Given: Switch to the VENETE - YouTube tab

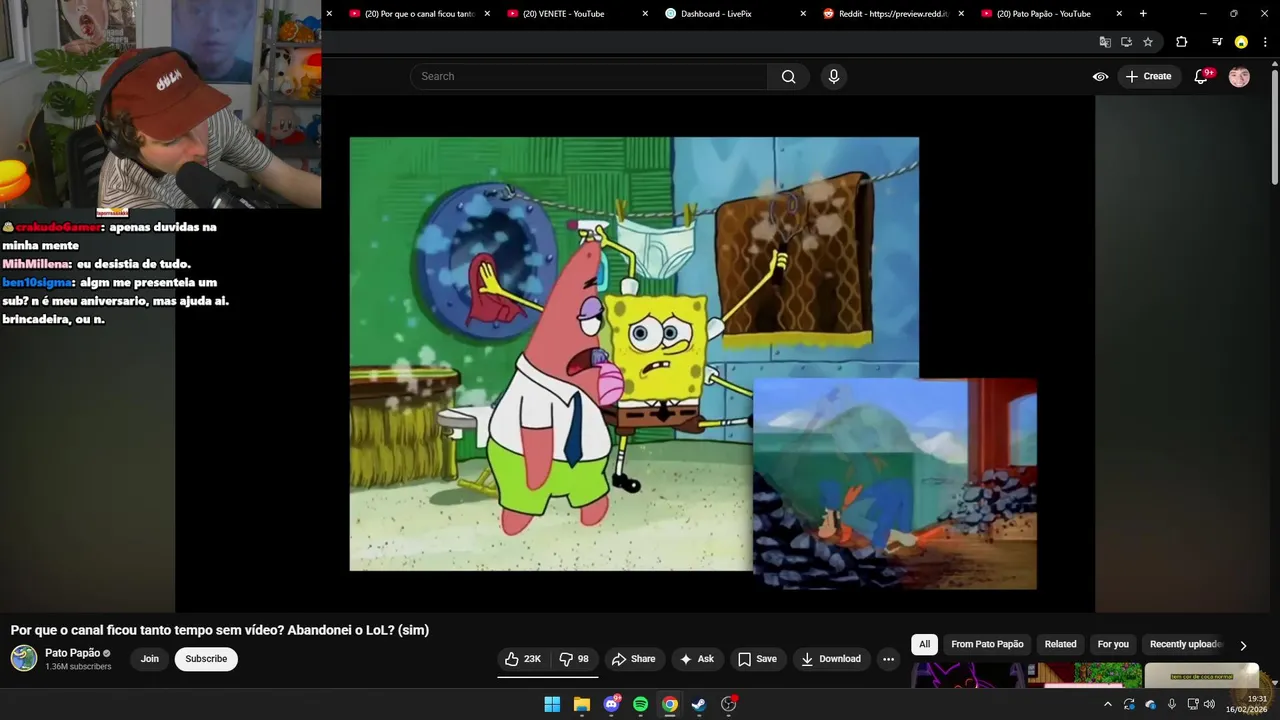Looking at the screenshot, I should pos(572,14).
